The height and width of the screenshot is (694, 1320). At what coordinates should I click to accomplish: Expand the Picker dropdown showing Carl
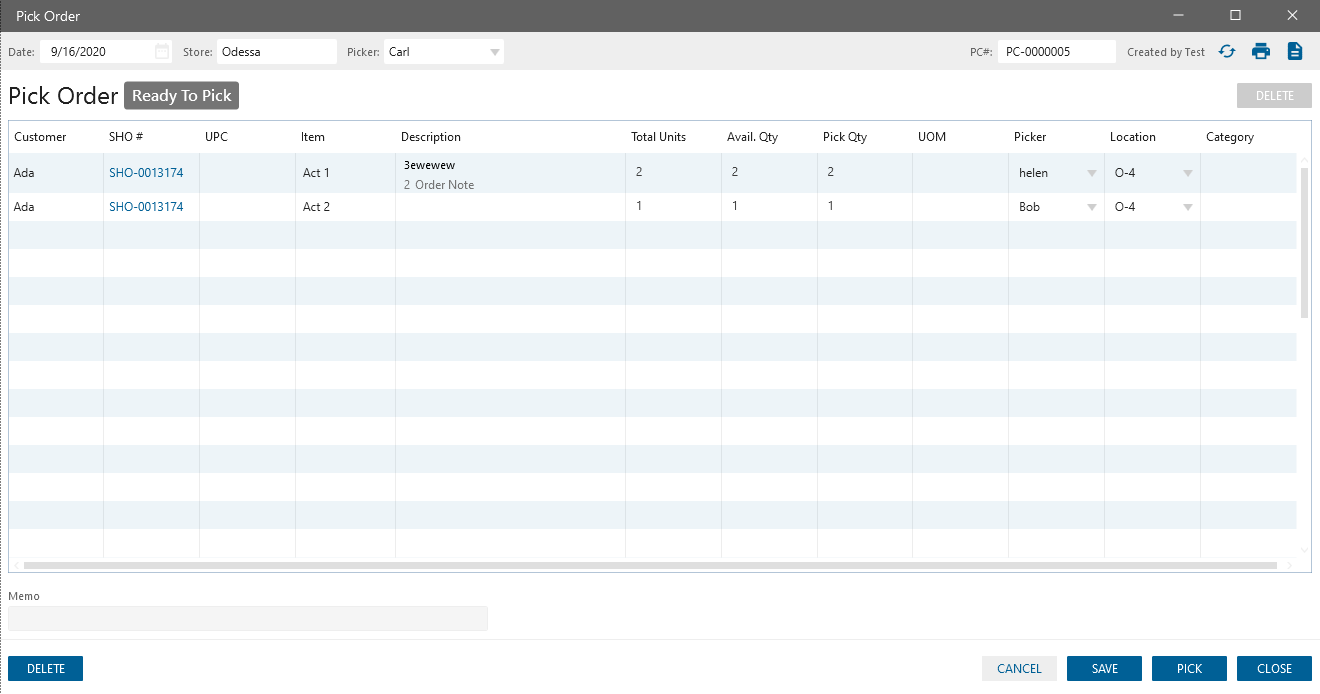click(495, 52)
